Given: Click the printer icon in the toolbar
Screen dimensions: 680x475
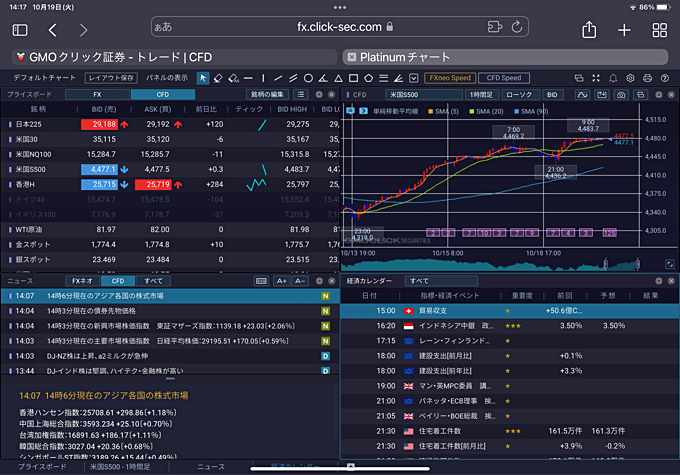Looking at the screenshot, I should pos(647,78).
